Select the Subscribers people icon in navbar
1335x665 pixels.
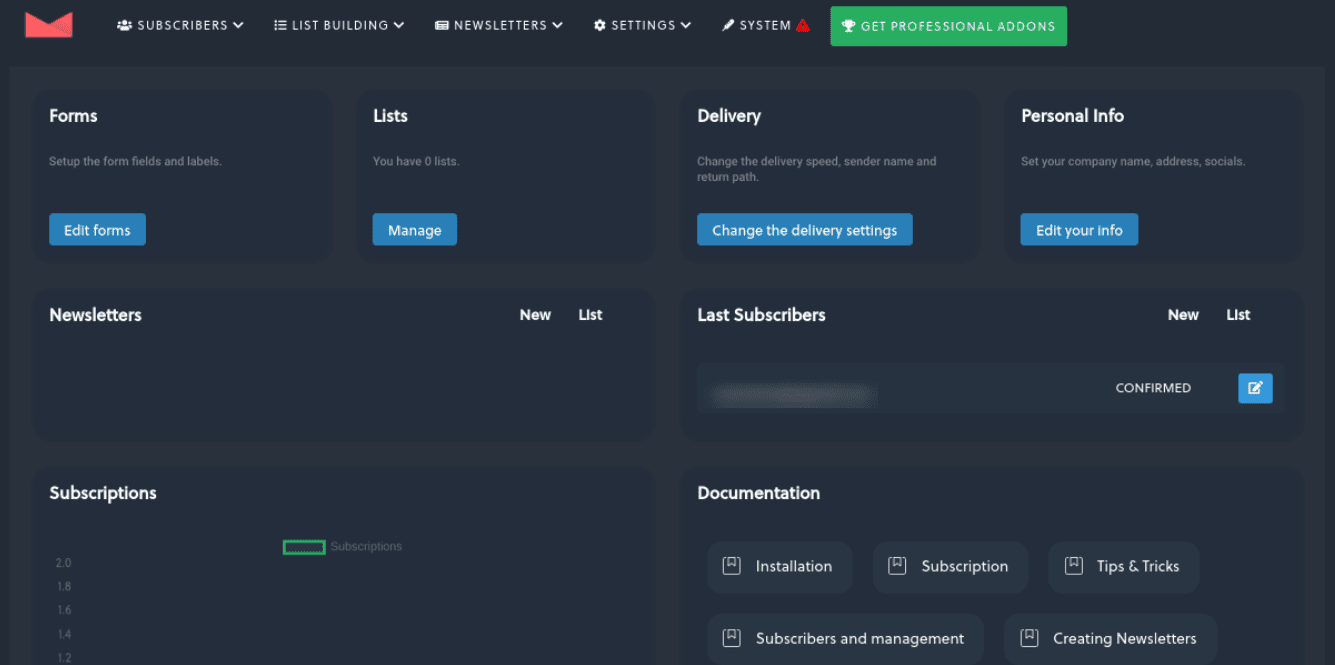click(125, 25)
